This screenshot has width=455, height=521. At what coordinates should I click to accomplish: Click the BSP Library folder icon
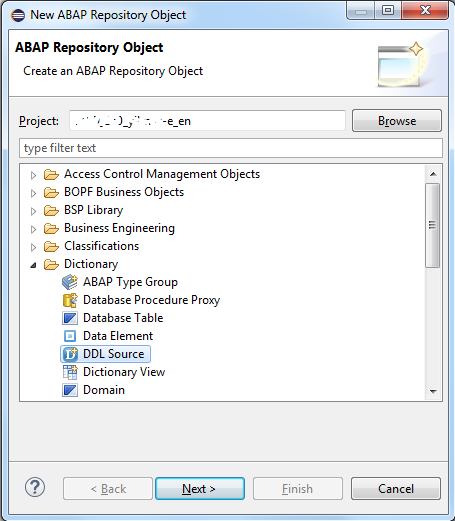(51, 210)
